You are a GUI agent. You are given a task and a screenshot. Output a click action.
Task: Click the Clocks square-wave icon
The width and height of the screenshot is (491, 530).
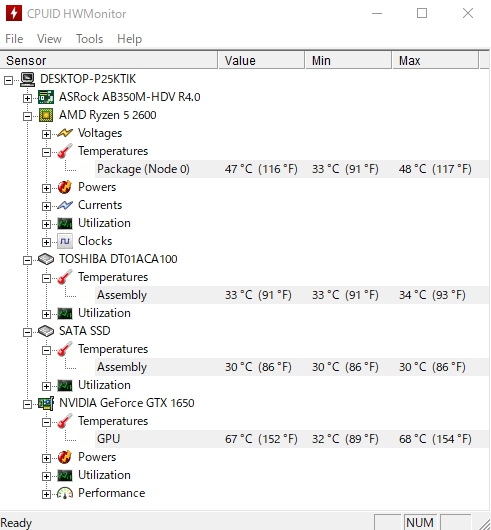click(x=65, y=241)
